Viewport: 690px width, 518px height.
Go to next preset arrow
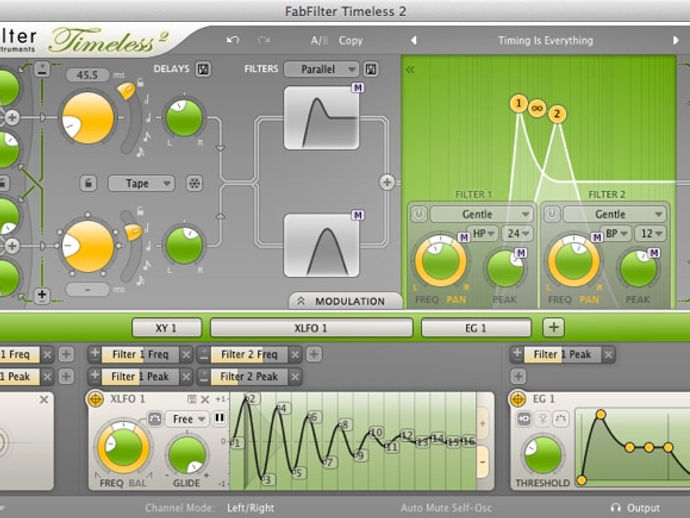675,40
